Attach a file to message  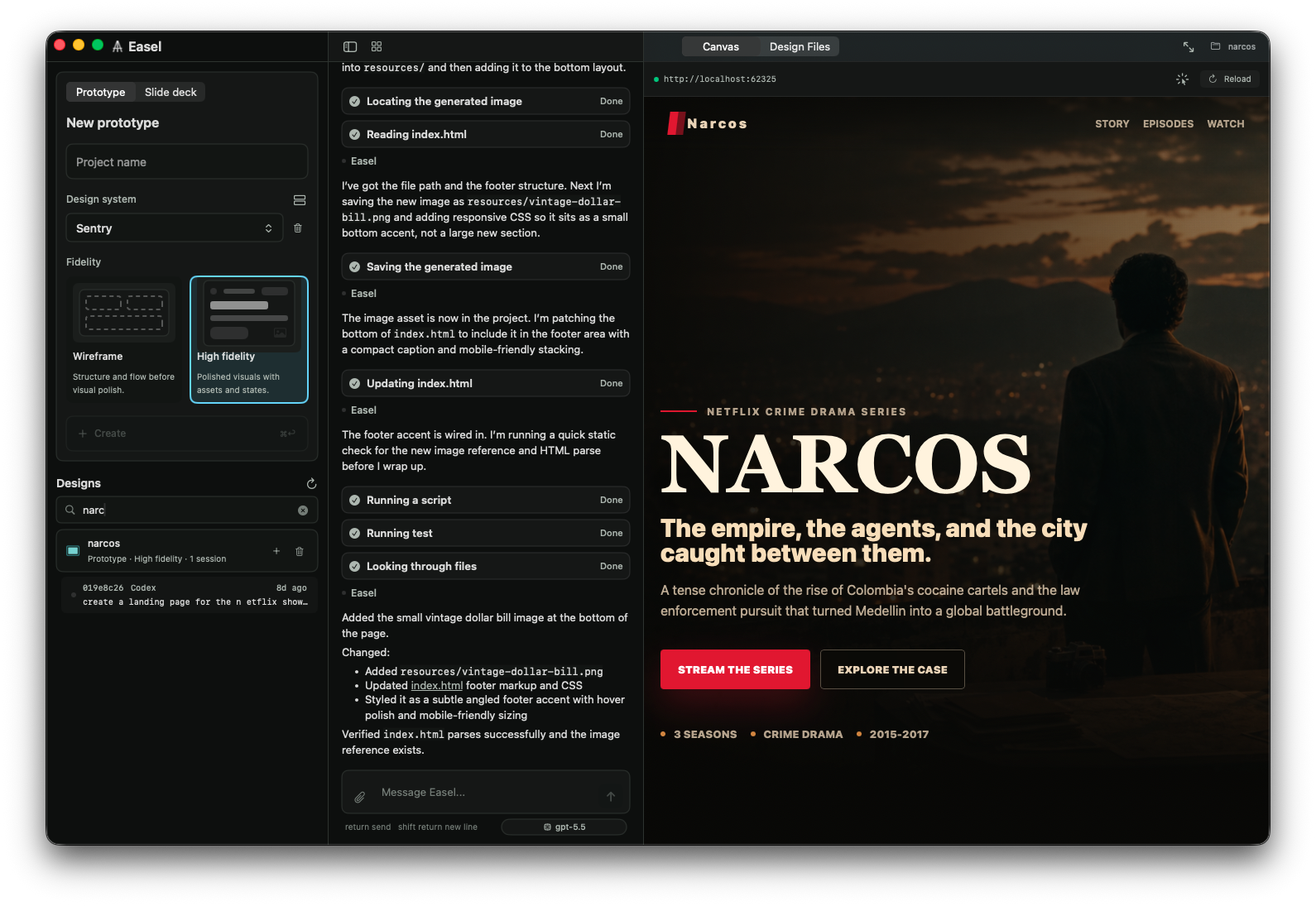(360, 798)
